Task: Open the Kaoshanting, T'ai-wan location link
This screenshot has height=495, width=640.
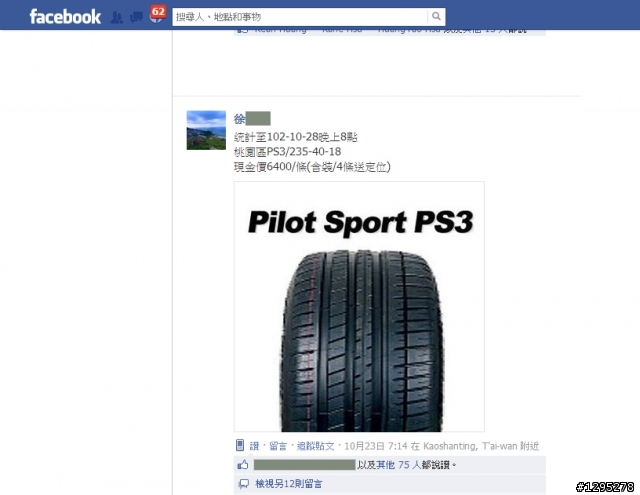Action: click(x=471, y=446)
